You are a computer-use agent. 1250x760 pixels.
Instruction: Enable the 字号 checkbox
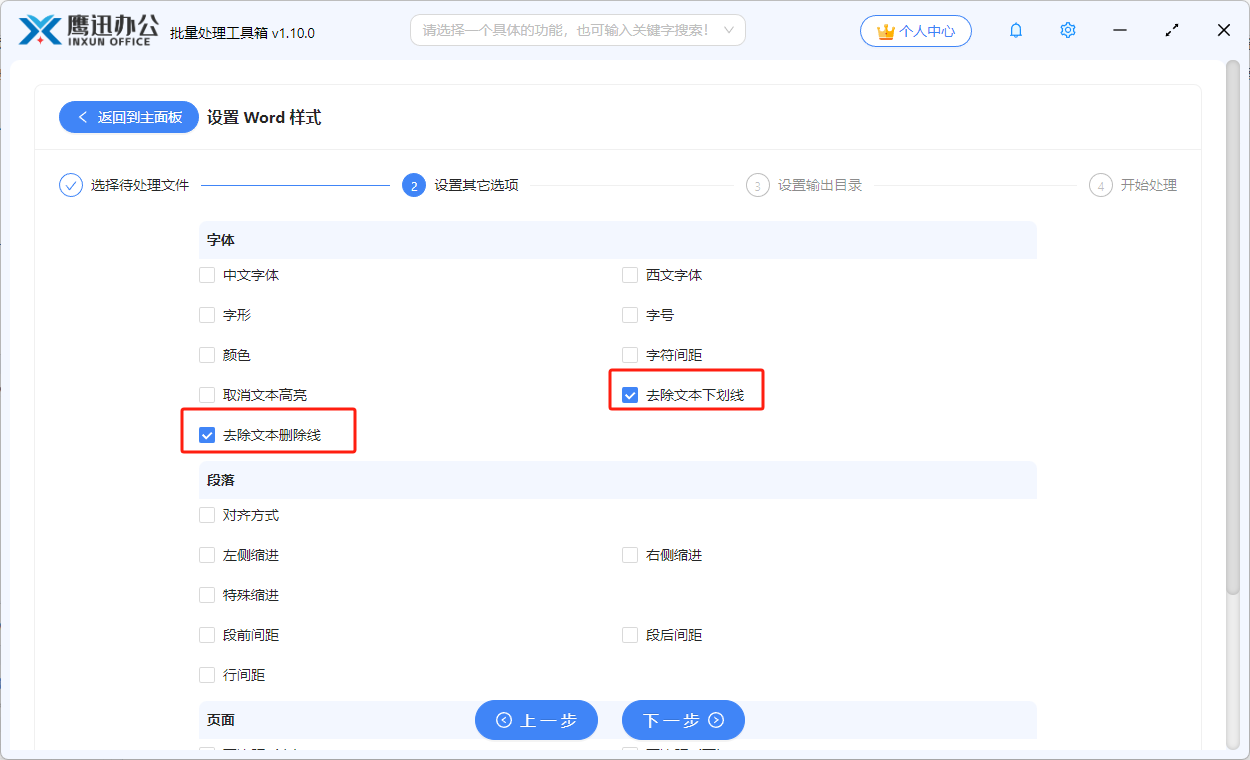[630, 315]
